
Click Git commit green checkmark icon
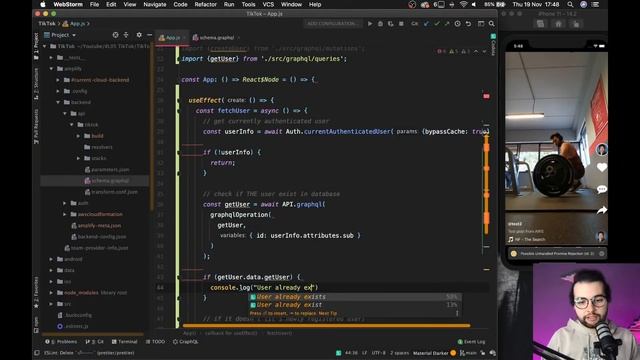(437, 24)
